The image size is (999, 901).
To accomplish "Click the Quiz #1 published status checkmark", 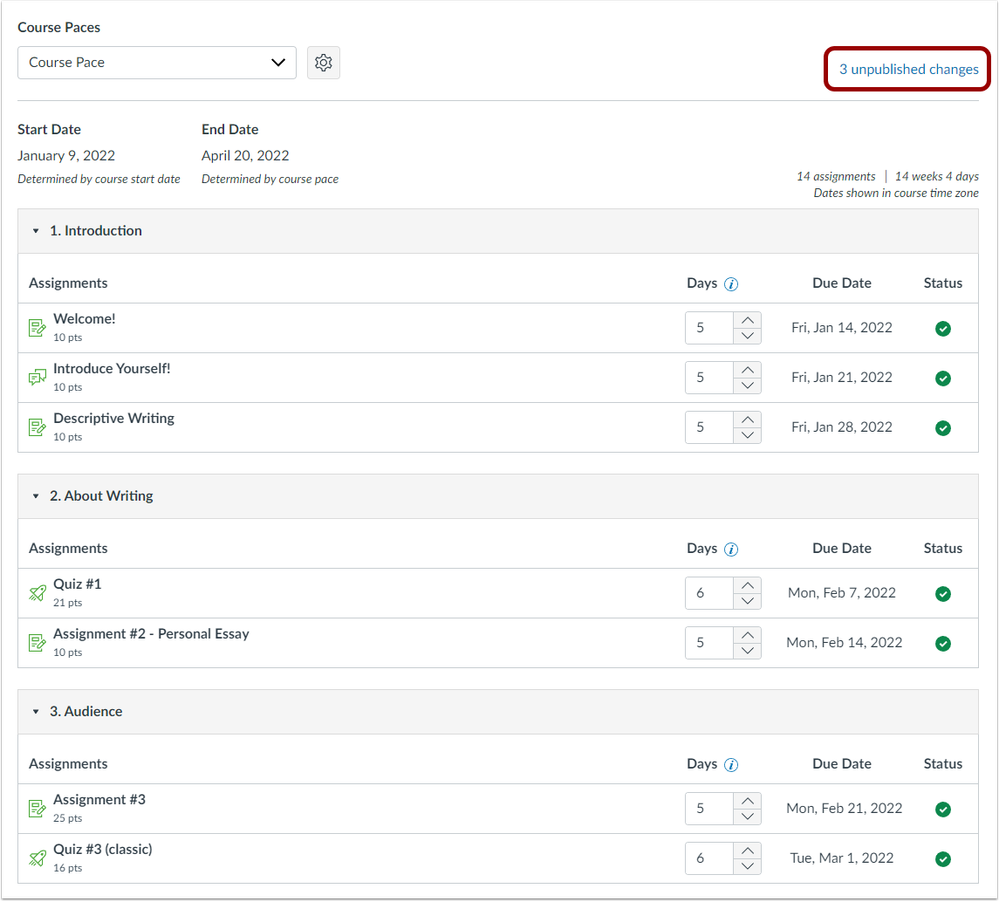I will pyautogui.click(x=943, y=594).
